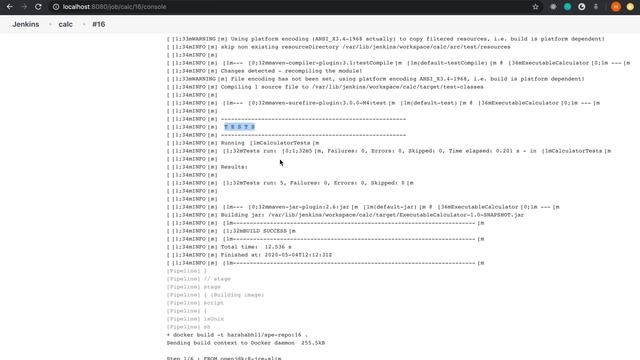
Task: Click the 'skip non existing resourceDirectory' line
Action: 338,47
